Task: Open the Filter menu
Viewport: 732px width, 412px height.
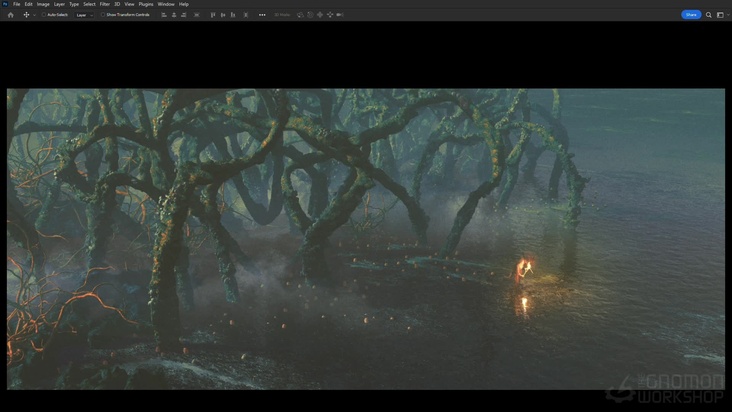Action: click(105, 4)
